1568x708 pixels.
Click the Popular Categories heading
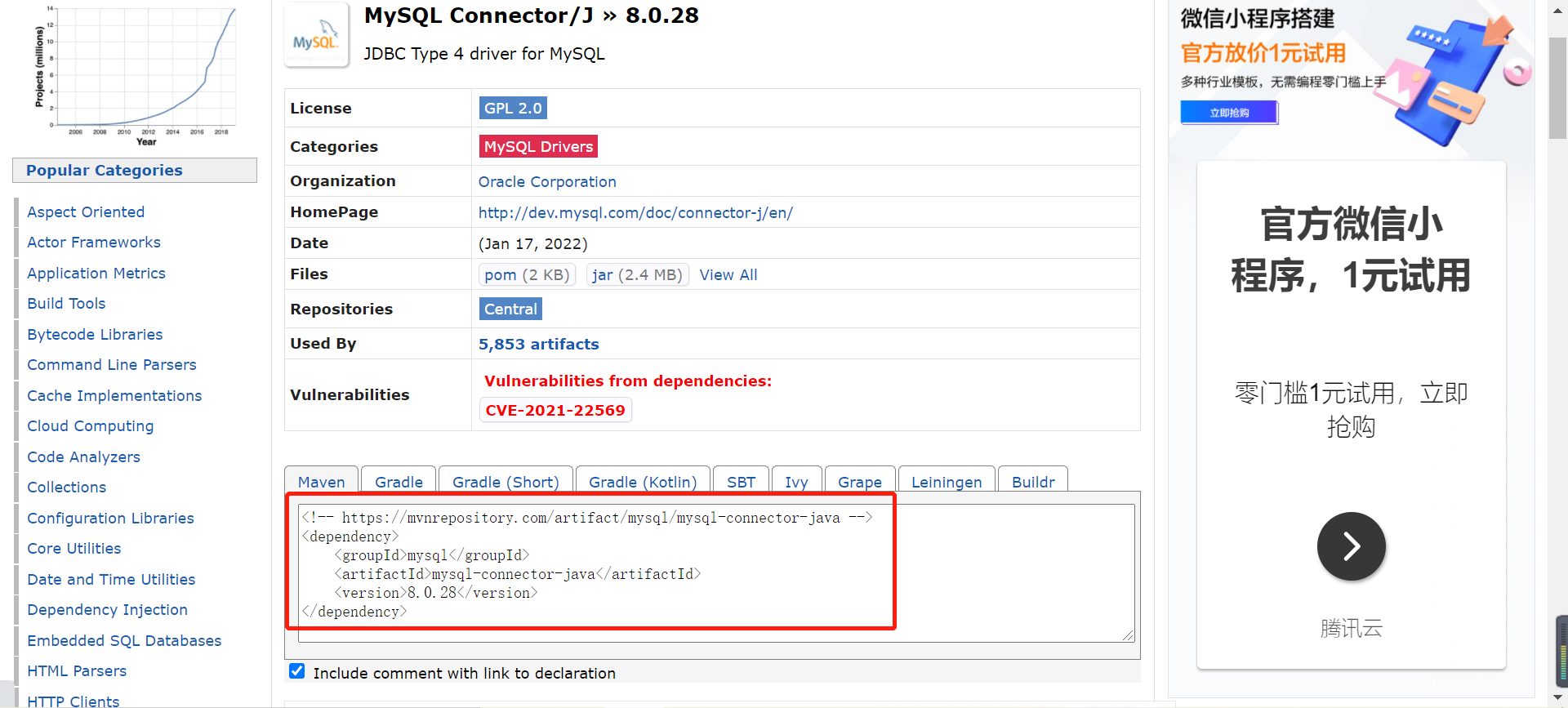(x=105, y=170)
